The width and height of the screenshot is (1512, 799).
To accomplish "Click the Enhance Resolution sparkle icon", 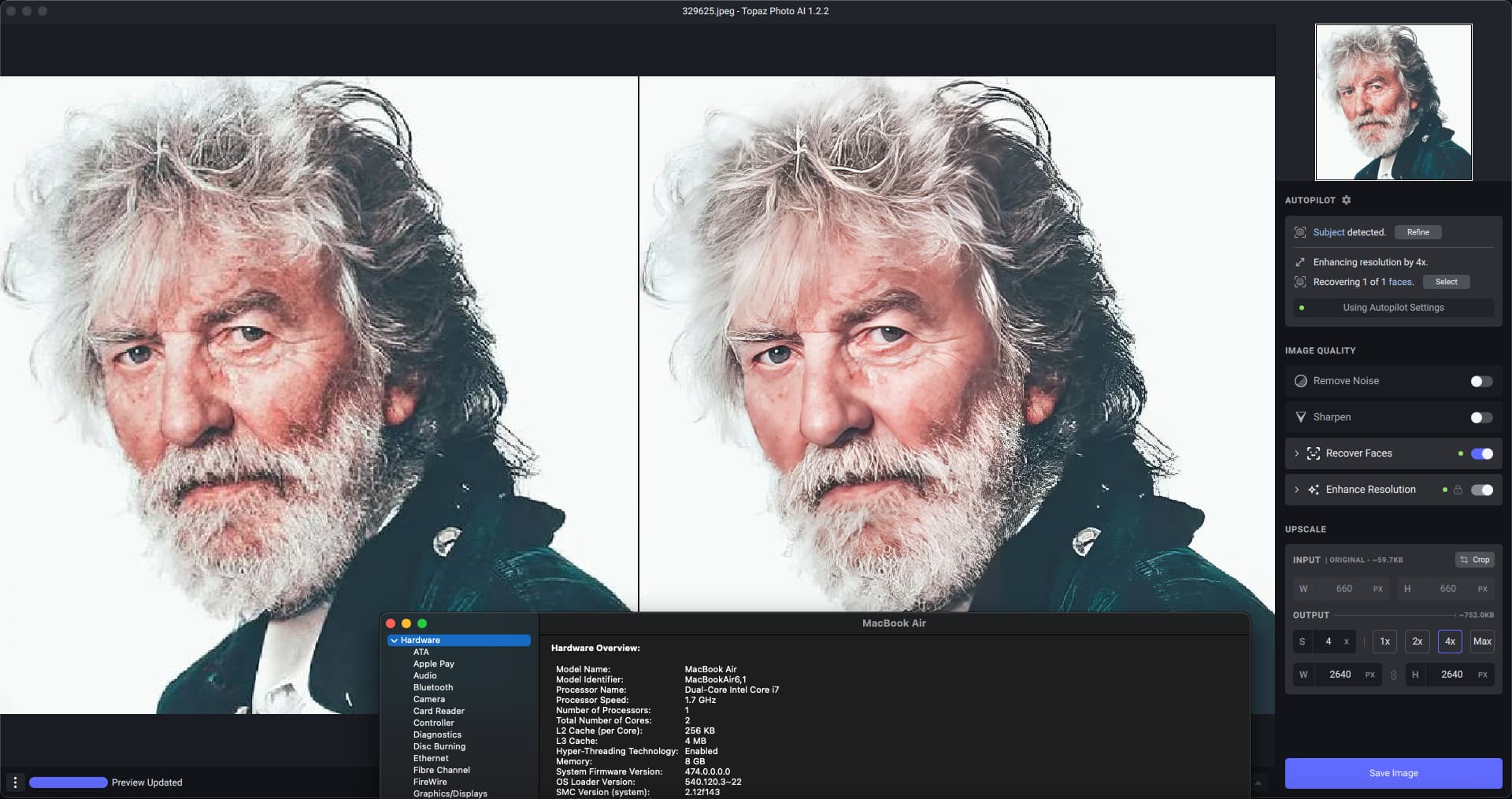I will pyautogui.click(x=1313, y=490).
